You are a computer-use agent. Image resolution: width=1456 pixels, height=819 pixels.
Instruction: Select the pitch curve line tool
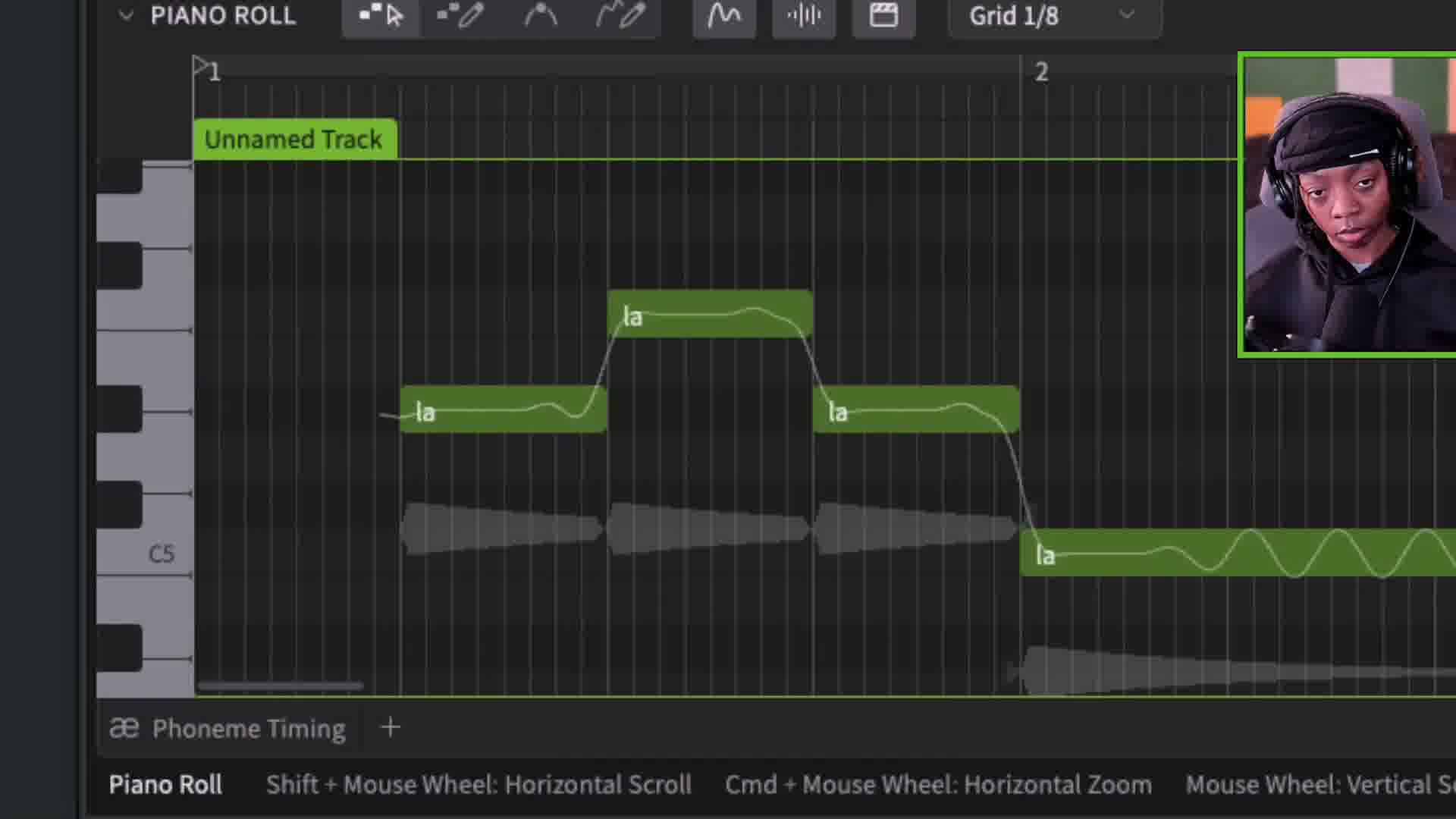click(541, 15)
